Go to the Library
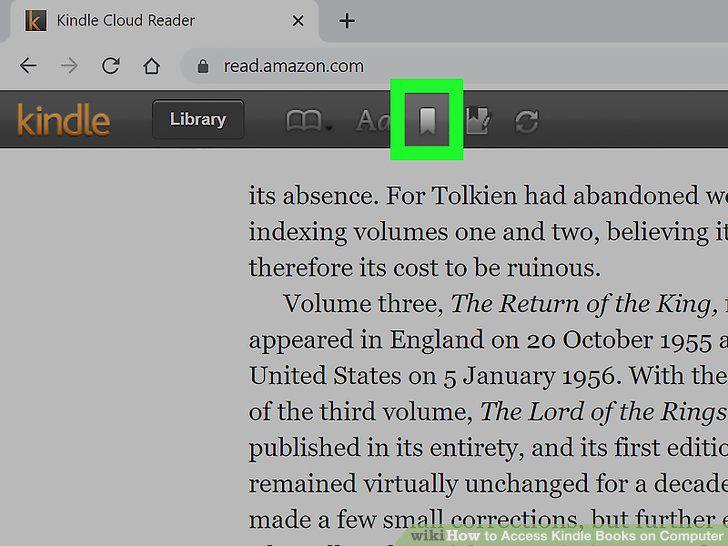 click(198, 119)
